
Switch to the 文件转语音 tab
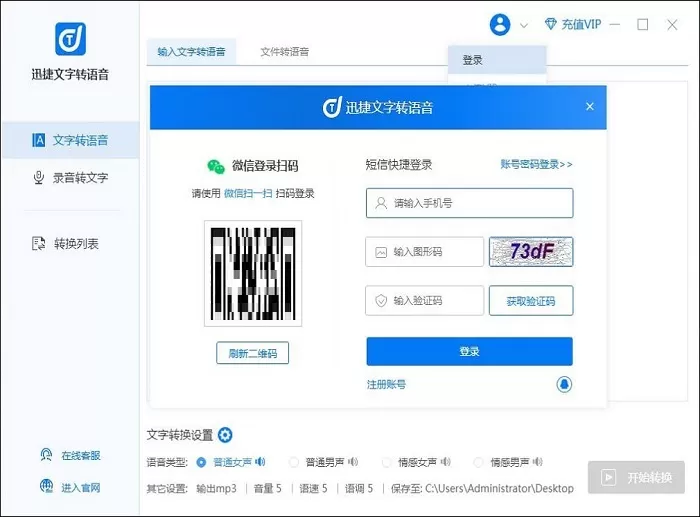click(x=284, y=52)
